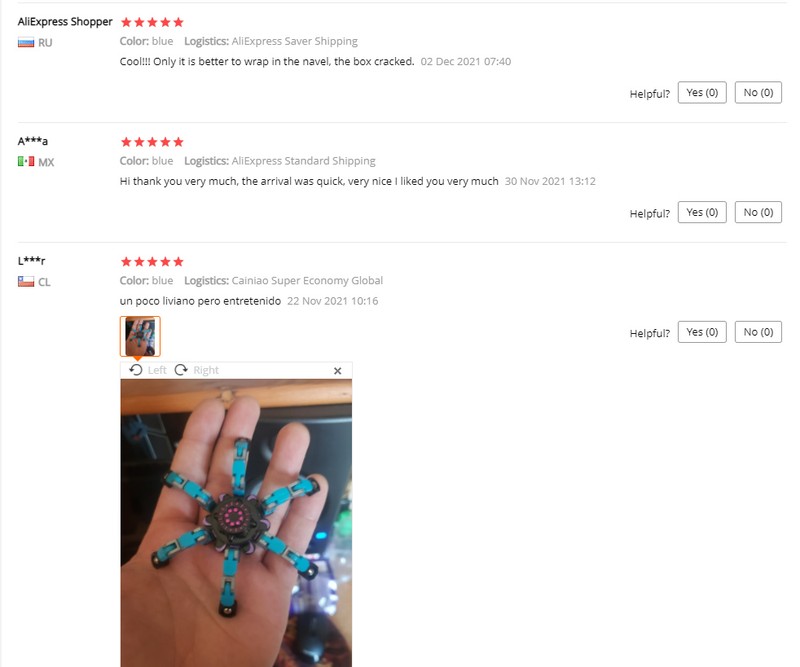The height and width of the screenshot is (667, 800).
Task: Click the Chilean flag icon
Action: [x=26, y=282]
